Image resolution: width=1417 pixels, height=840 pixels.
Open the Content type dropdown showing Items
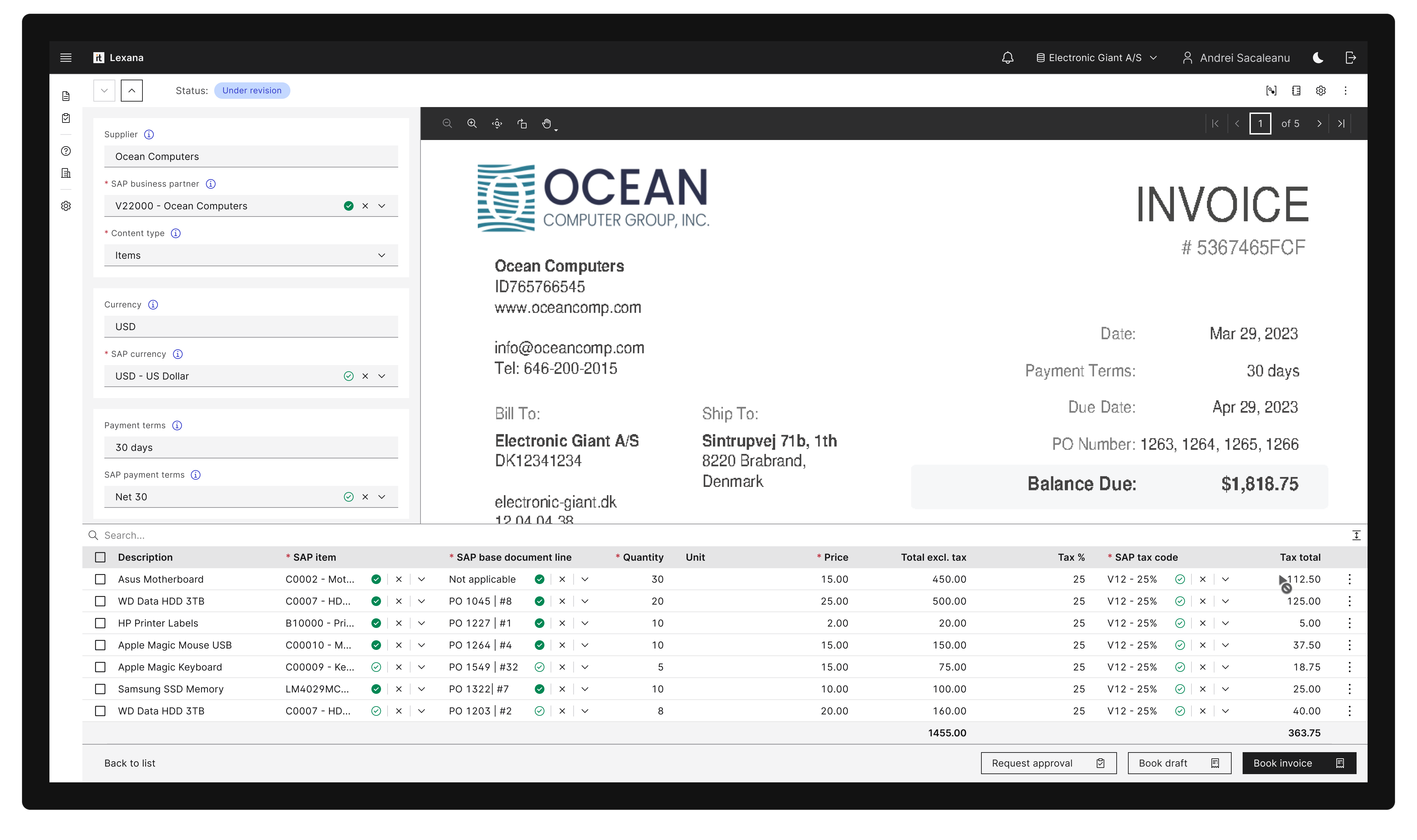tap(382, 255)
